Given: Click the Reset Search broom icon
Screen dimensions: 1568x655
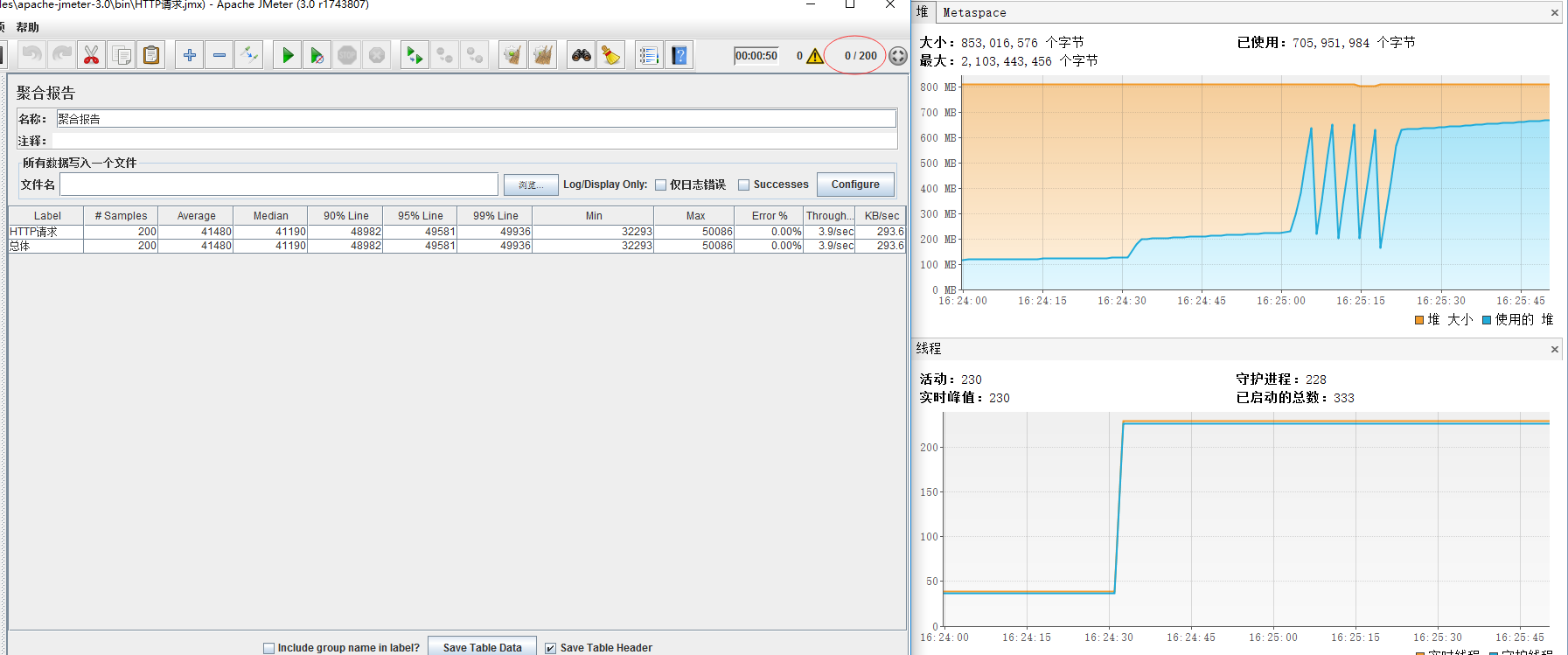Looking at the screenshot, I should pos(610,55).
